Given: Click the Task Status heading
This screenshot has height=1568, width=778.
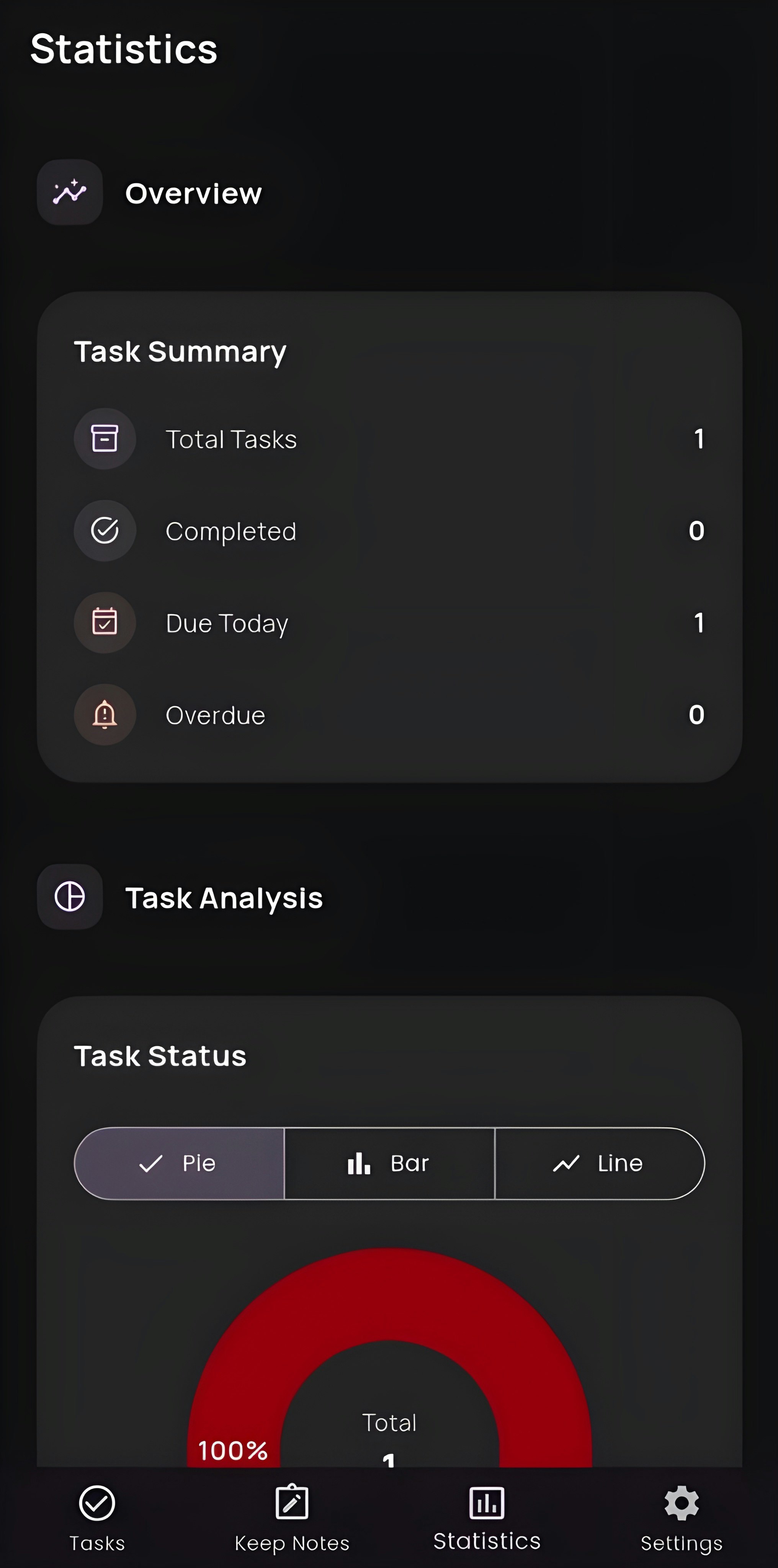Looking at the screenshot, I should point(160,1055).
